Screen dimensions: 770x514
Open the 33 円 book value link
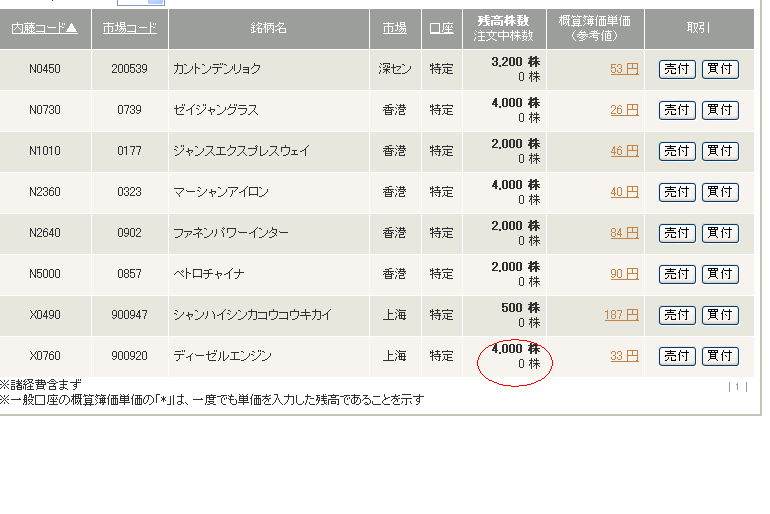[x=624, y=356]
